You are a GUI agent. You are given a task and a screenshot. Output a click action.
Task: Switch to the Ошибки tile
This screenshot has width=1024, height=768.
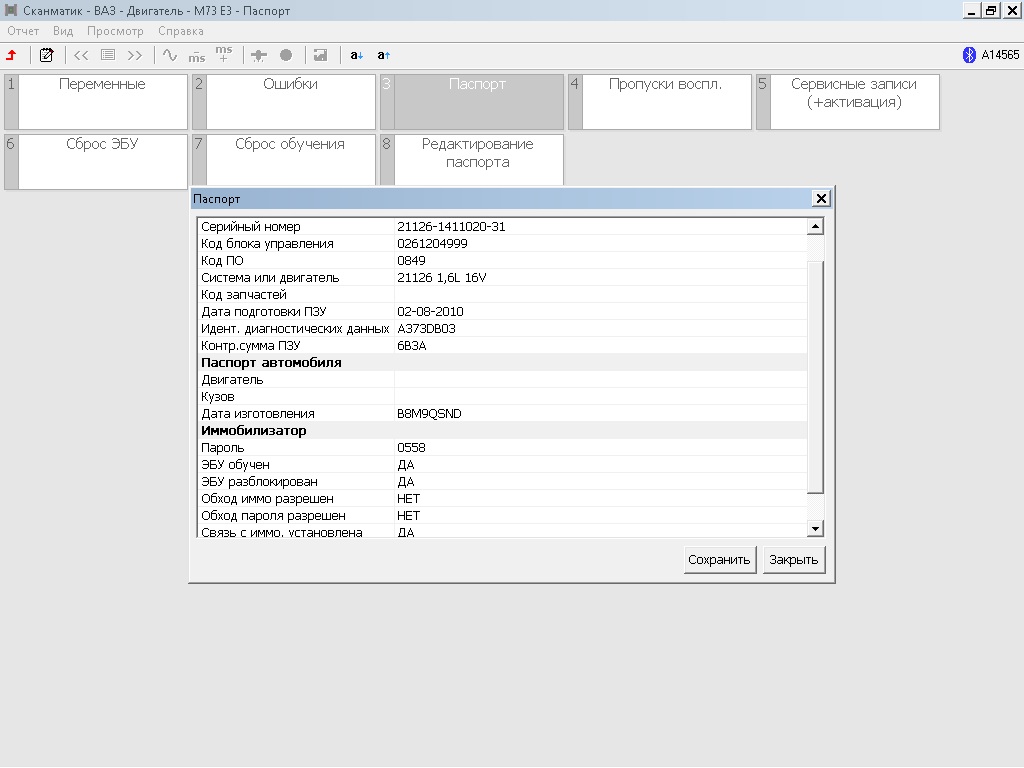pyautogui.click(x=284, y=102)
